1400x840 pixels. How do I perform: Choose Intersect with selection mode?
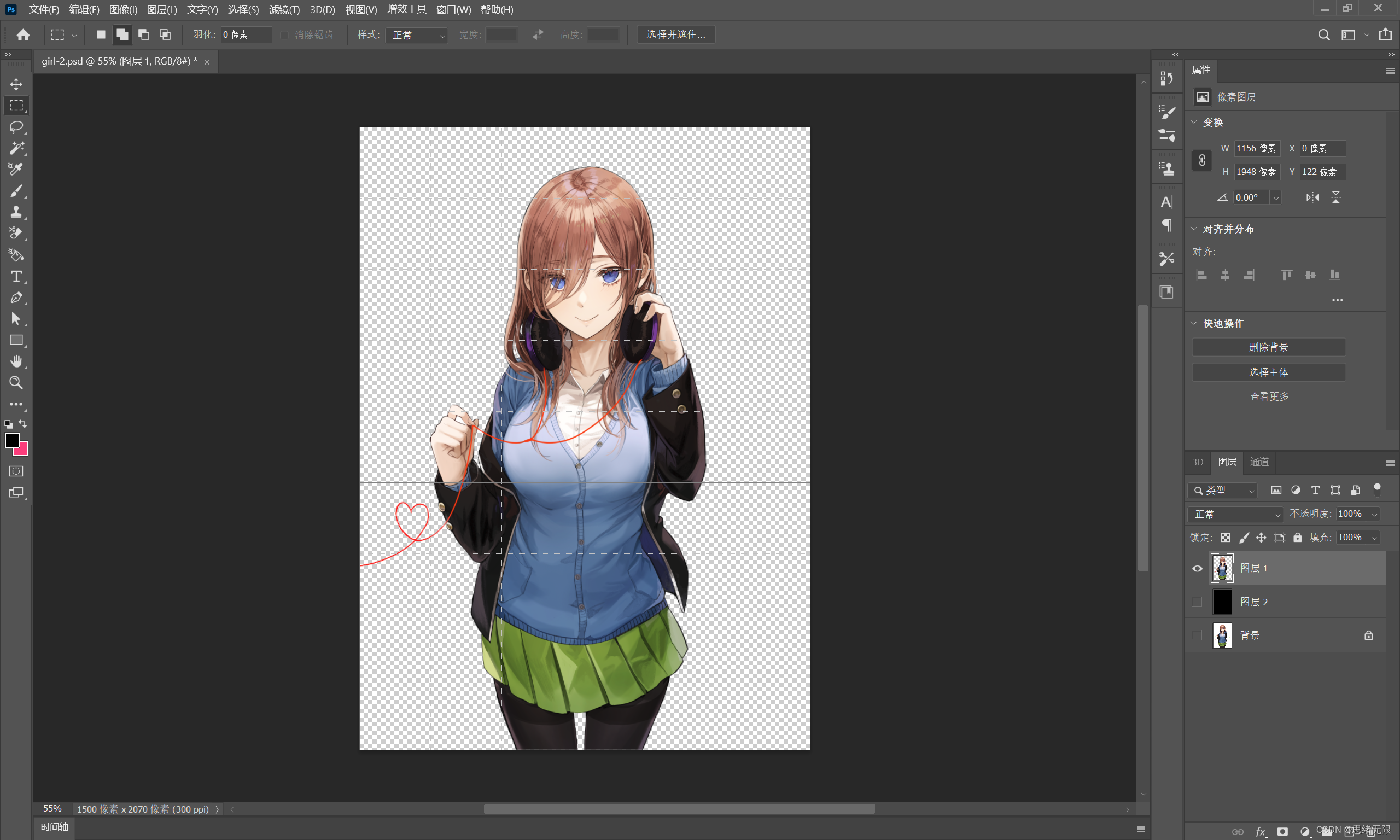coord(165,34)
